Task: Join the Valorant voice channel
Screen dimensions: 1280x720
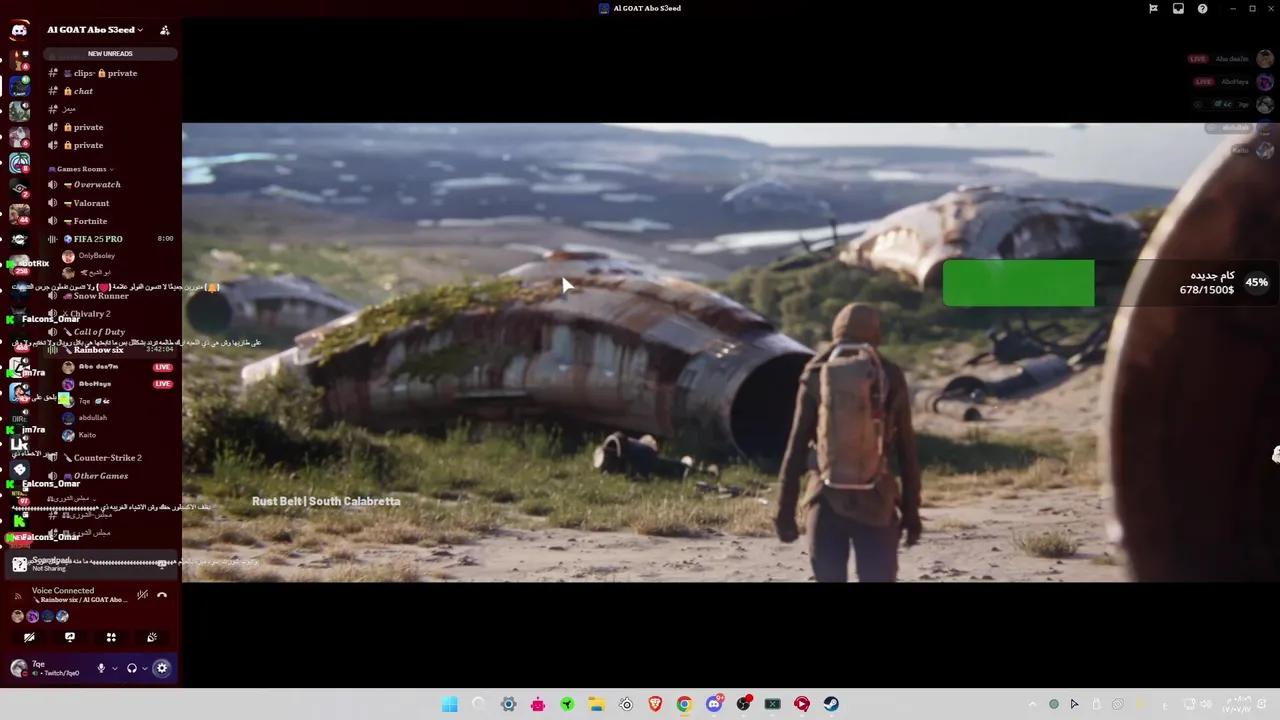Action: (110, 203)
